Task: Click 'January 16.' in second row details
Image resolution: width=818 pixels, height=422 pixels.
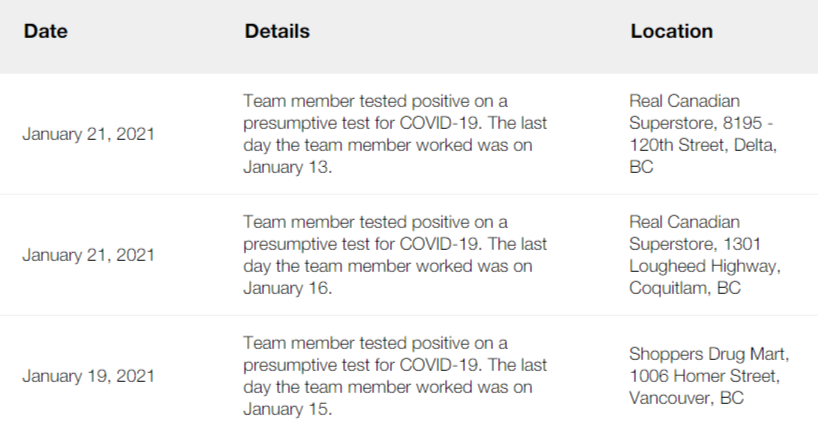Action: click(x=287, y=288)
